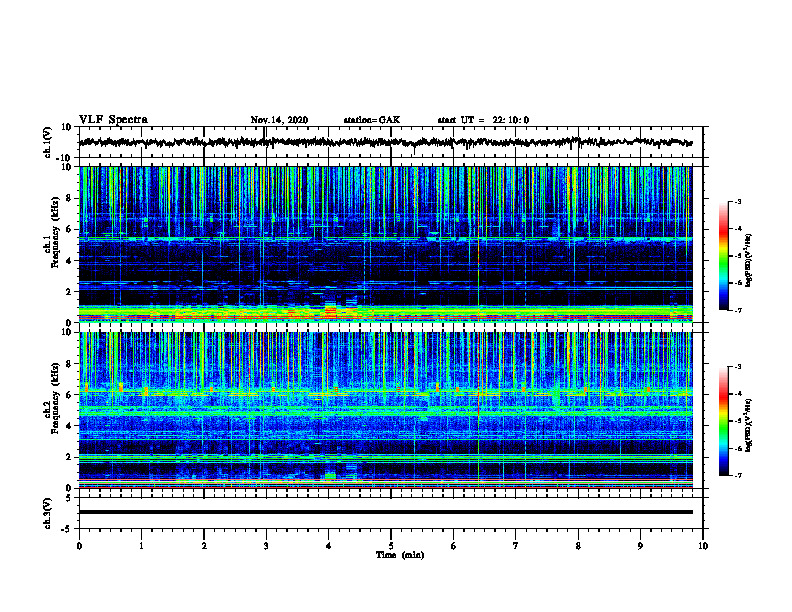Click the "4" kHz tick on ch.2 frequency axis
The width and height of the screenshot is (792, 612).
[x=69, y=426]
